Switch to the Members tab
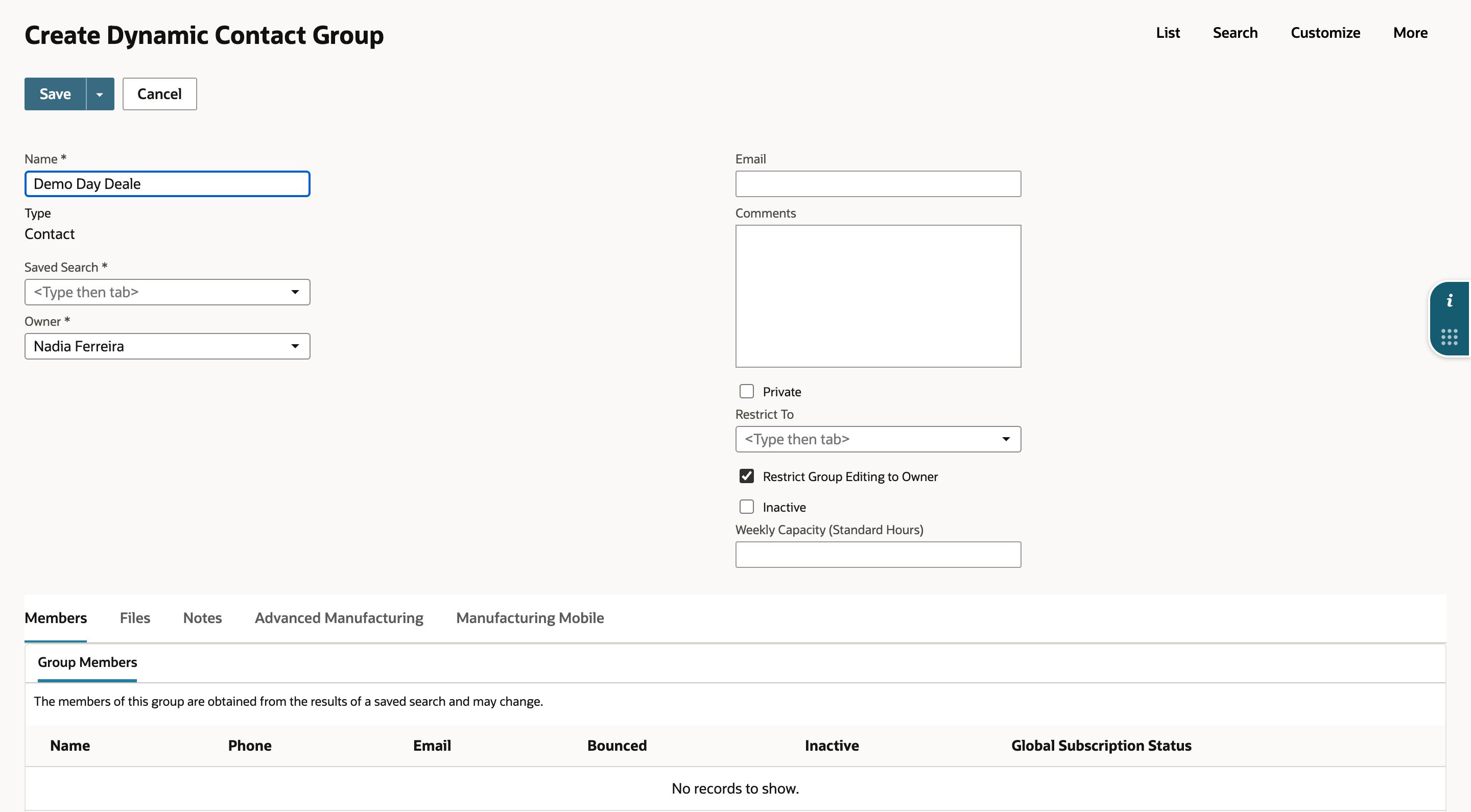This screenshot has width=1471, height=812. point(55,618)
